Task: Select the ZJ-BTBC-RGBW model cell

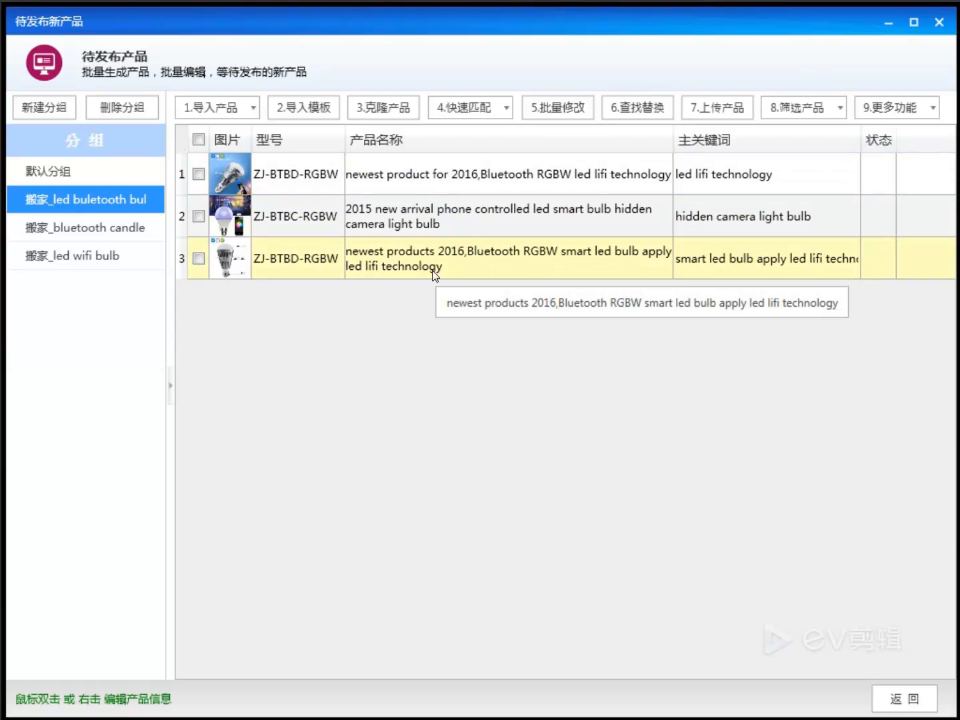Action: [296, 216]
